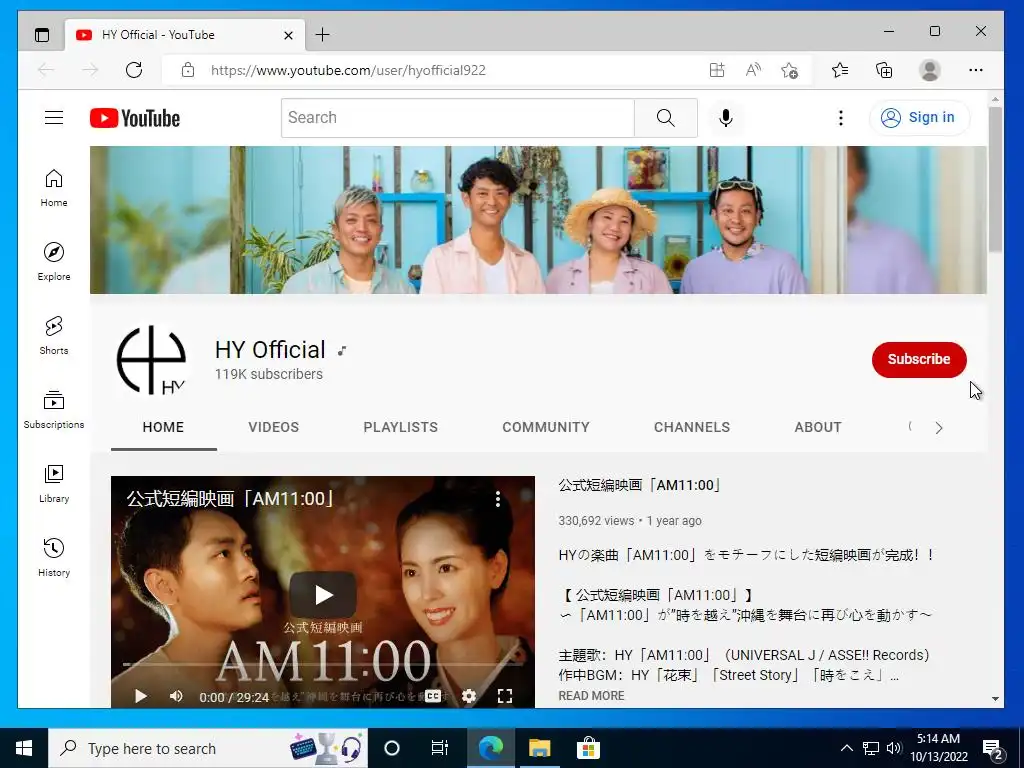View site information lock icon

tap(188, 70)
